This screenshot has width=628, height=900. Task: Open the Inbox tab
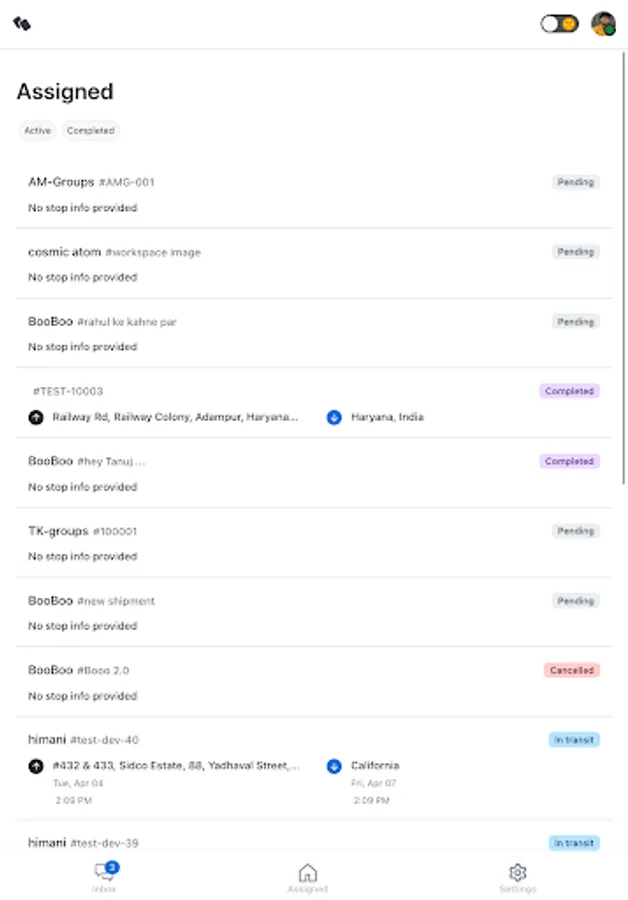(x=104, y=877)
